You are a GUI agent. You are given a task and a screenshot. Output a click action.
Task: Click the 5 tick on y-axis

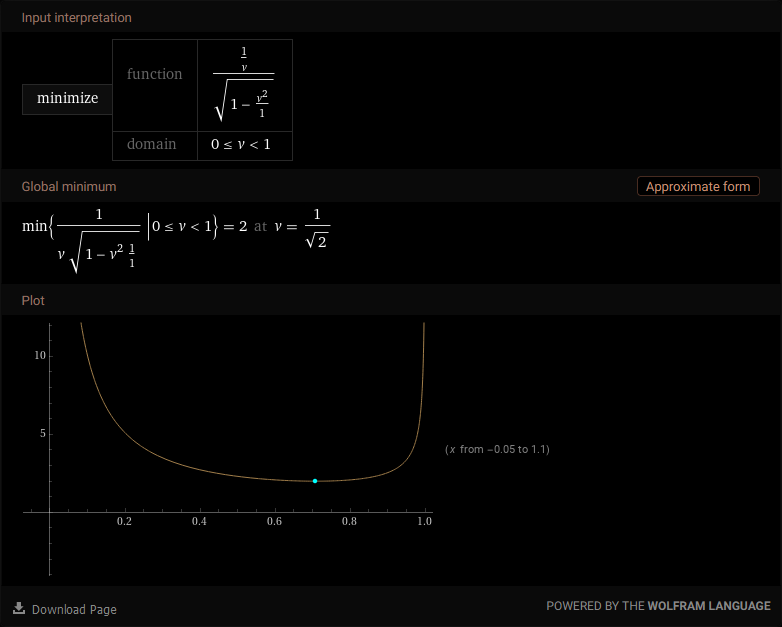coord(42,434)
